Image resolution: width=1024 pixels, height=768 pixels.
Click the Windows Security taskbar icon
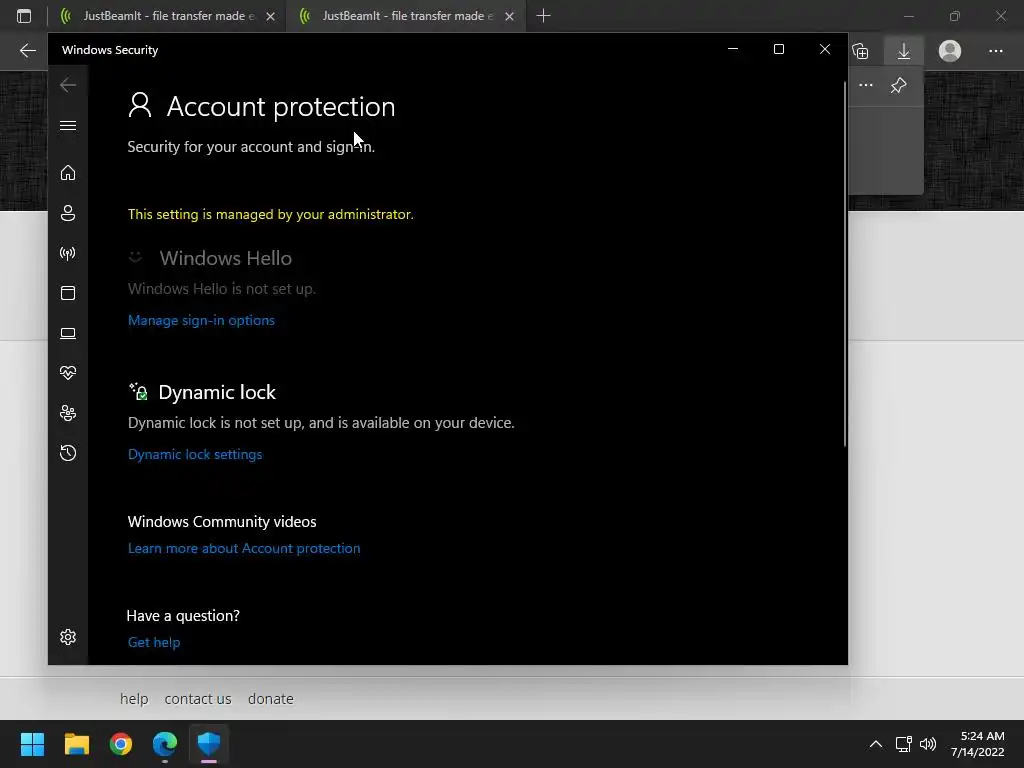209,744
